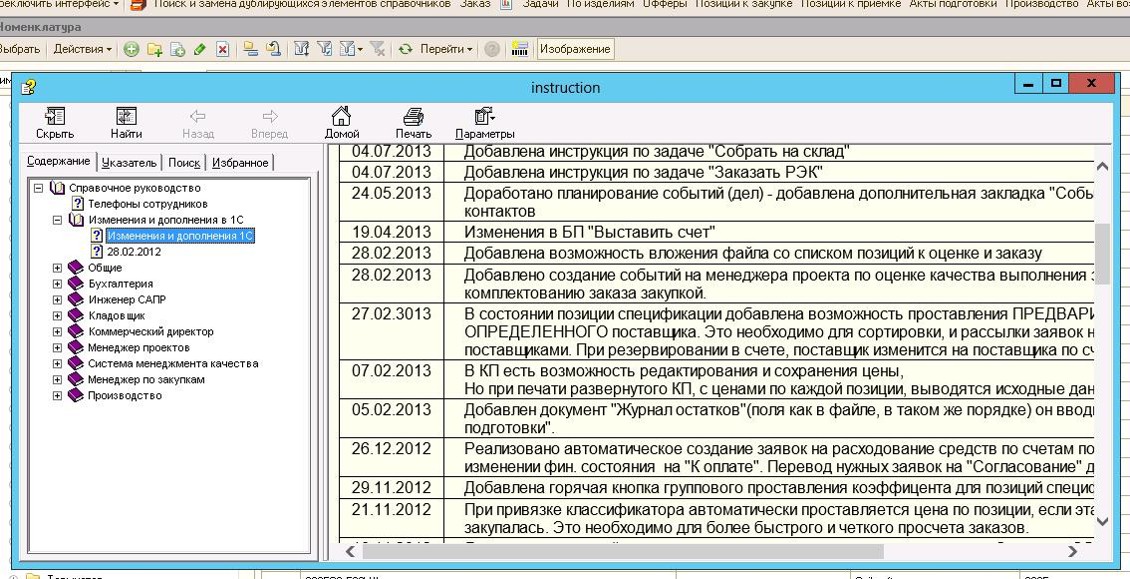Click the new folder icon in Номенклатура toolbar
The height and width of the screenshot is (579, 1130).
[x=154, y=49]
